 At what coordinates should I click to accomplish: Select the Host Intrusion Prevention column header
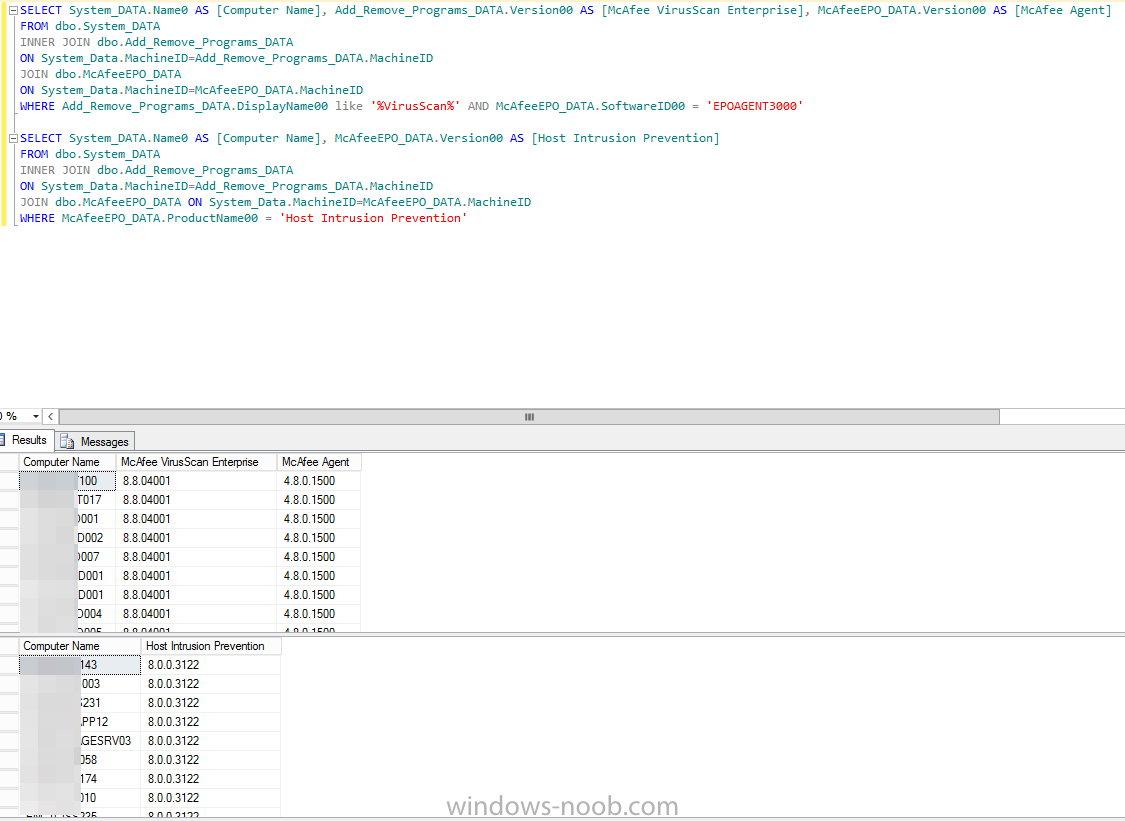[211, 646]
